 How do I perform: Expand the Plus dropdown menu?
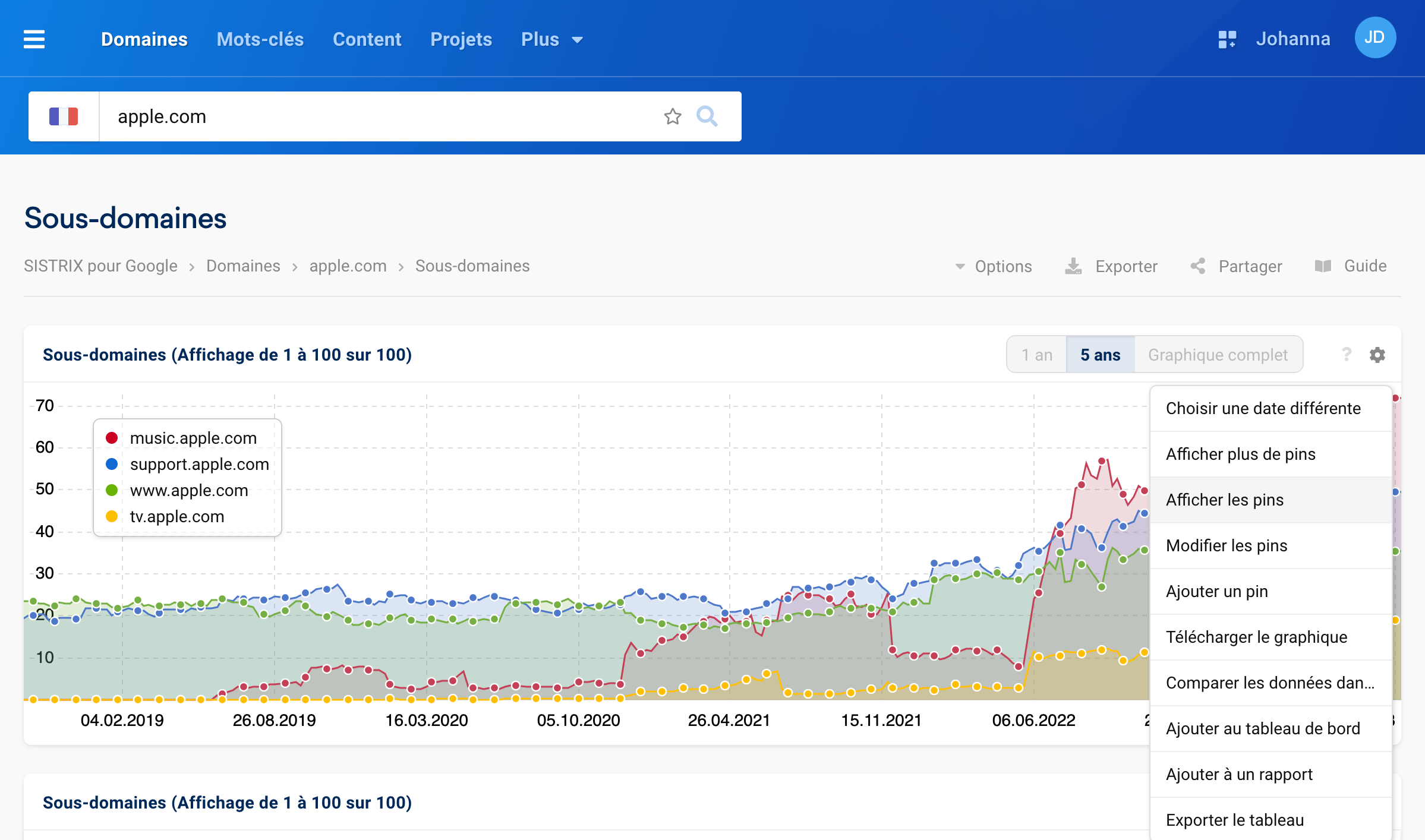click(x=552, y=39)
